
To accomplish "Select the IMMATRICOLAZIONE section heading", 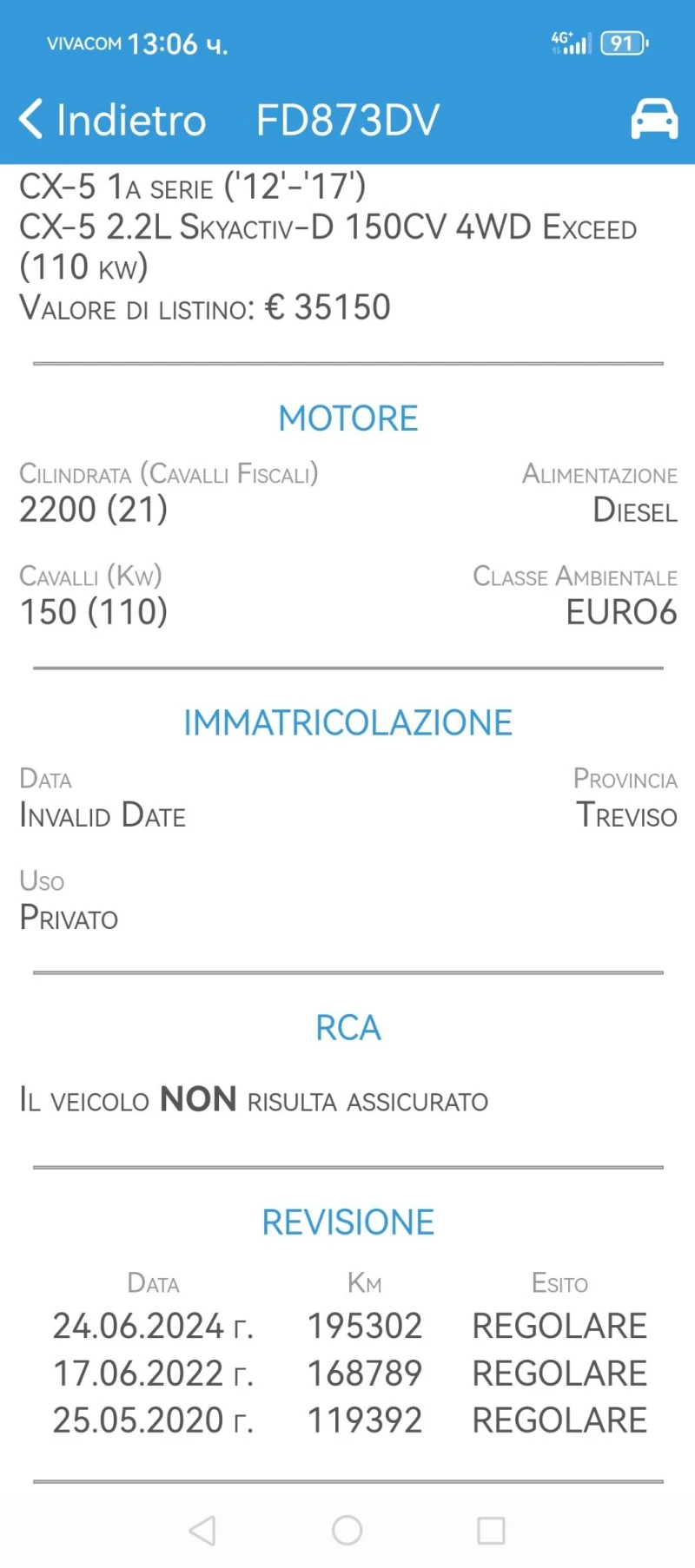I will pyautogui.click(x=347, y=722).
